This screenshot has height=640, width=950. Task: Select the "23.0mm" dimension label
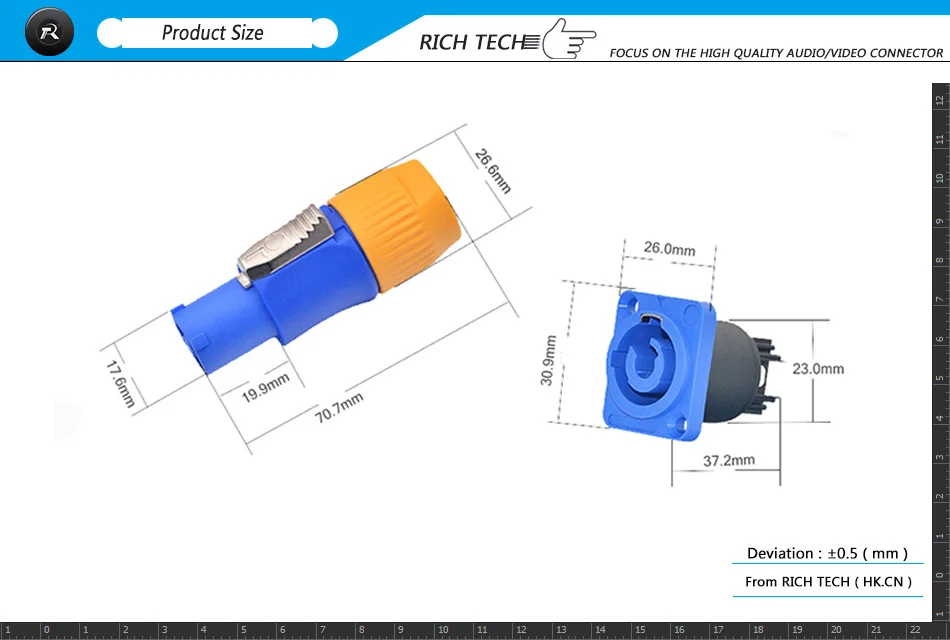[818, 368]
